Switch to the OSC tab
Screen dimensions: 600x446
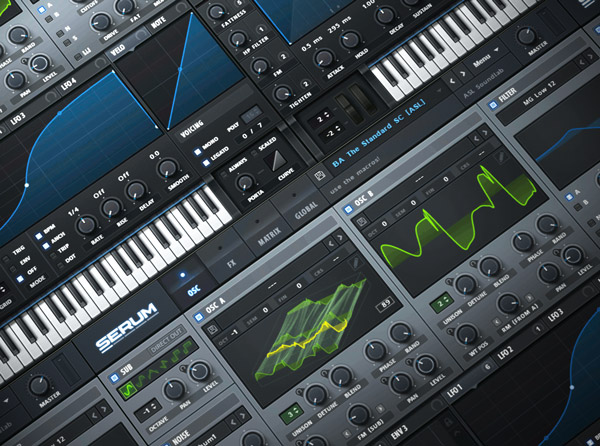pyautogui.click(x=188, y=282)
